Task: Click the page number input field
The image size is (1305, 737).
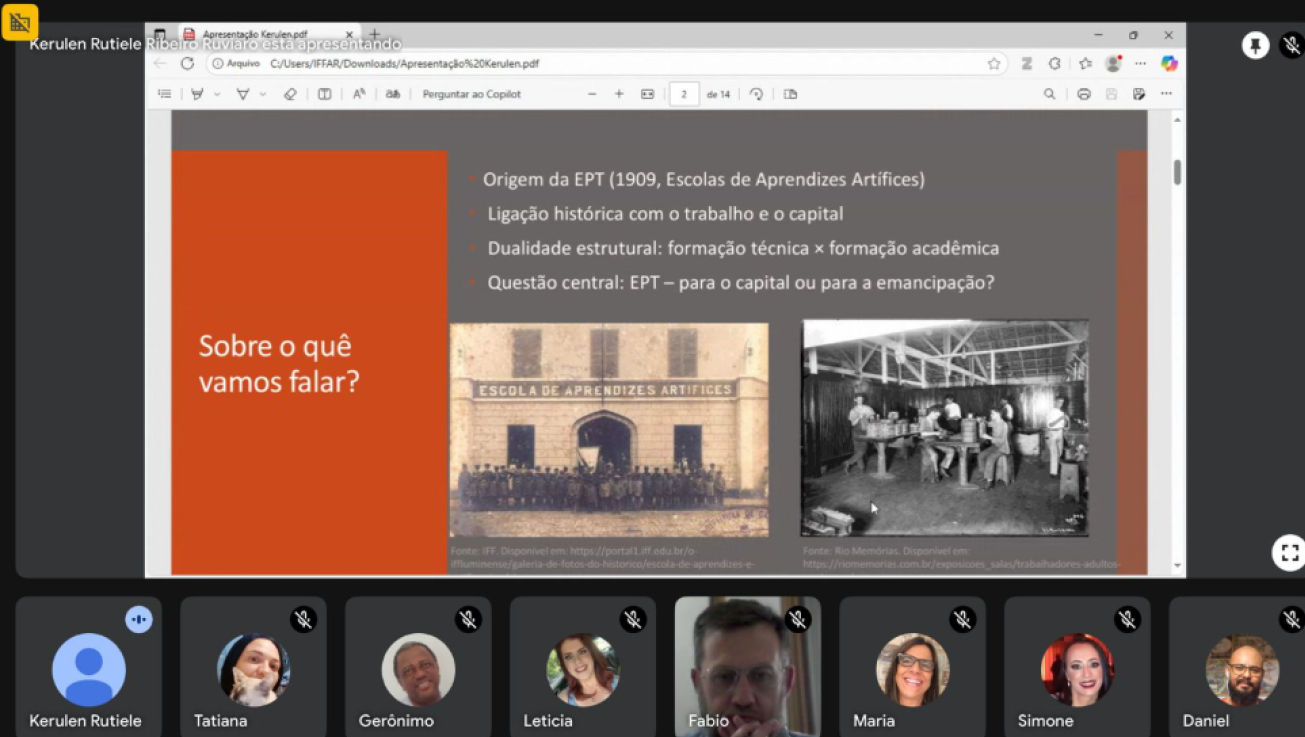Action: tap(684, 94)
